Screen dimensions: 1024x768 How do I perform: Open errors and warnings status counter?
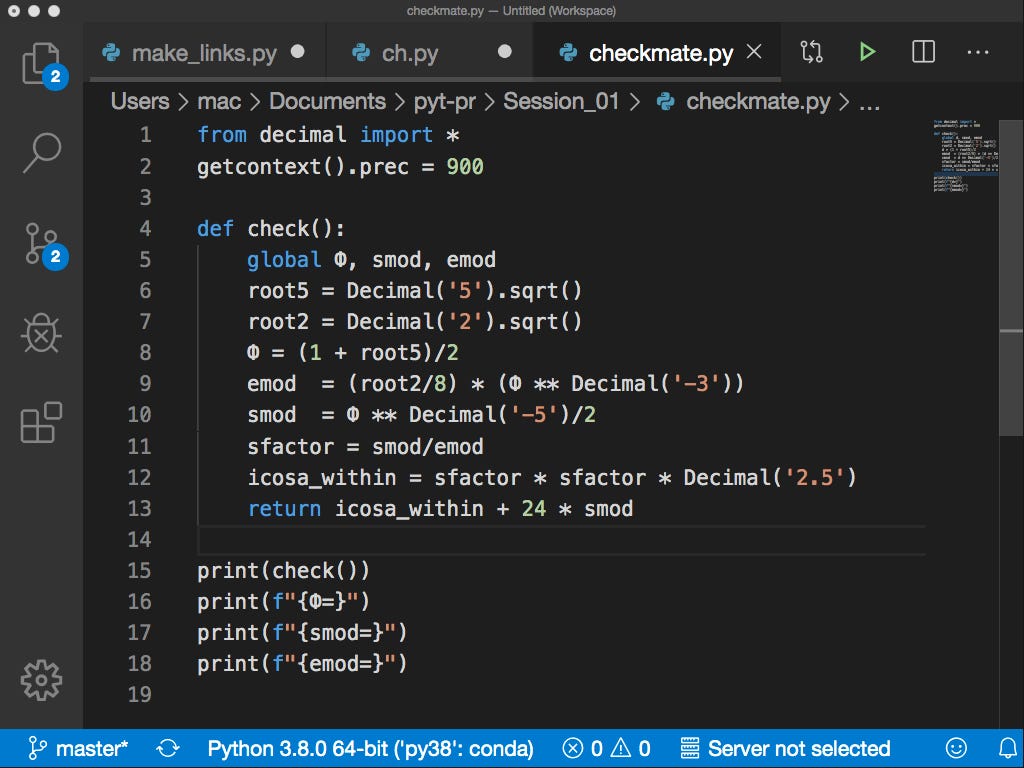tap(606, 748)
